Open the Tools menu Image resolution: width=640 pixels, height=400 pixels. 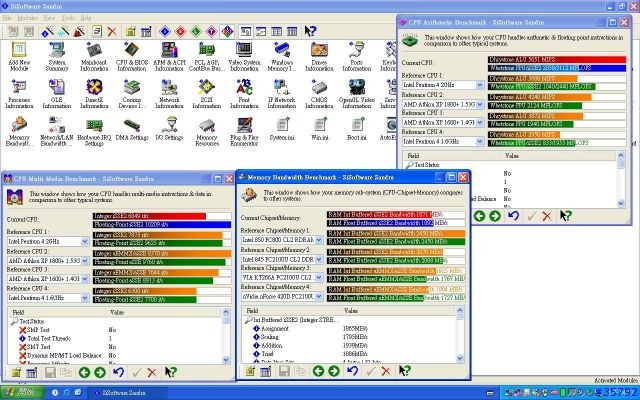[x=68, y=18]
